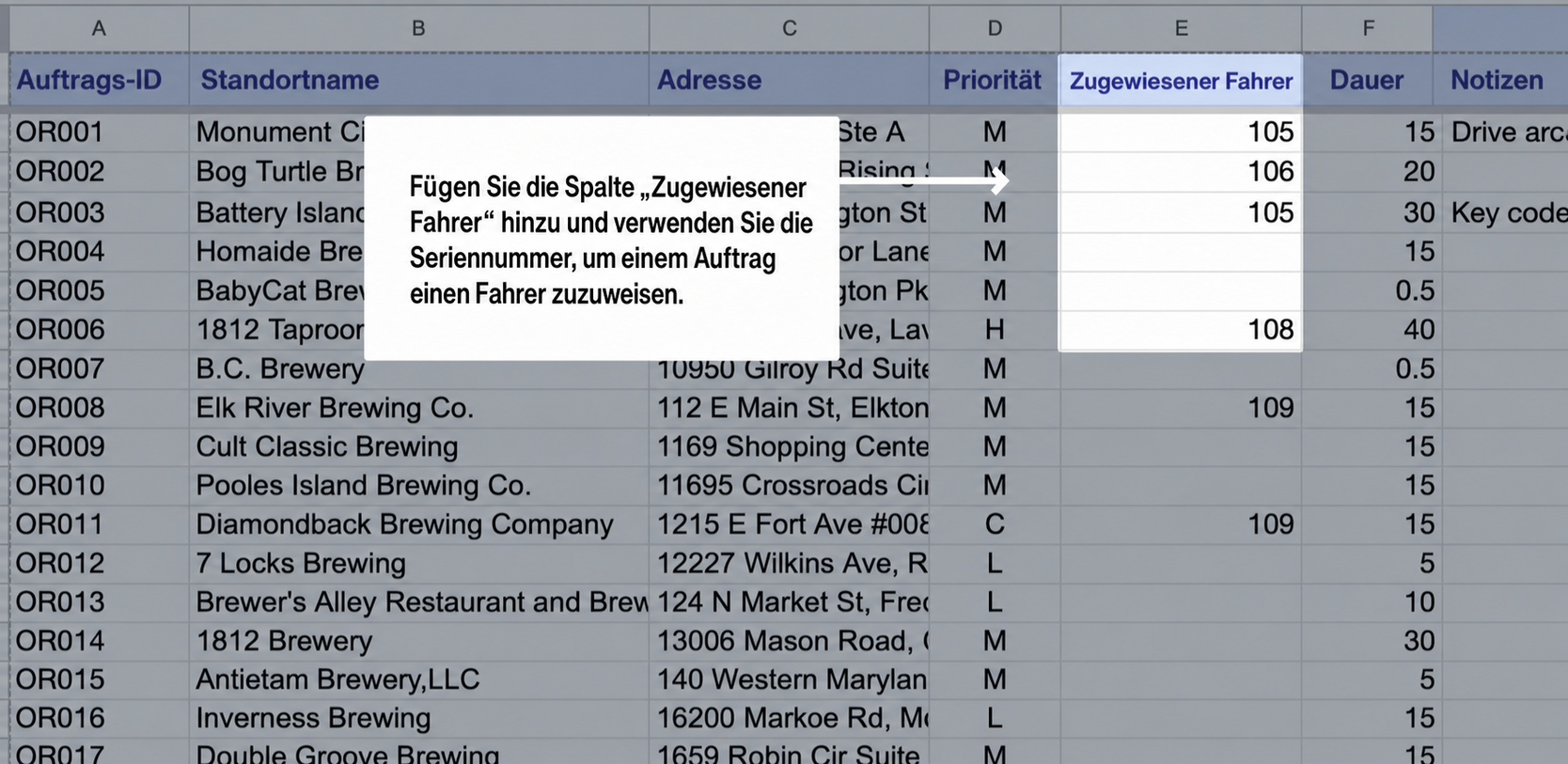Select cell OR006

(x=99, y=330)
